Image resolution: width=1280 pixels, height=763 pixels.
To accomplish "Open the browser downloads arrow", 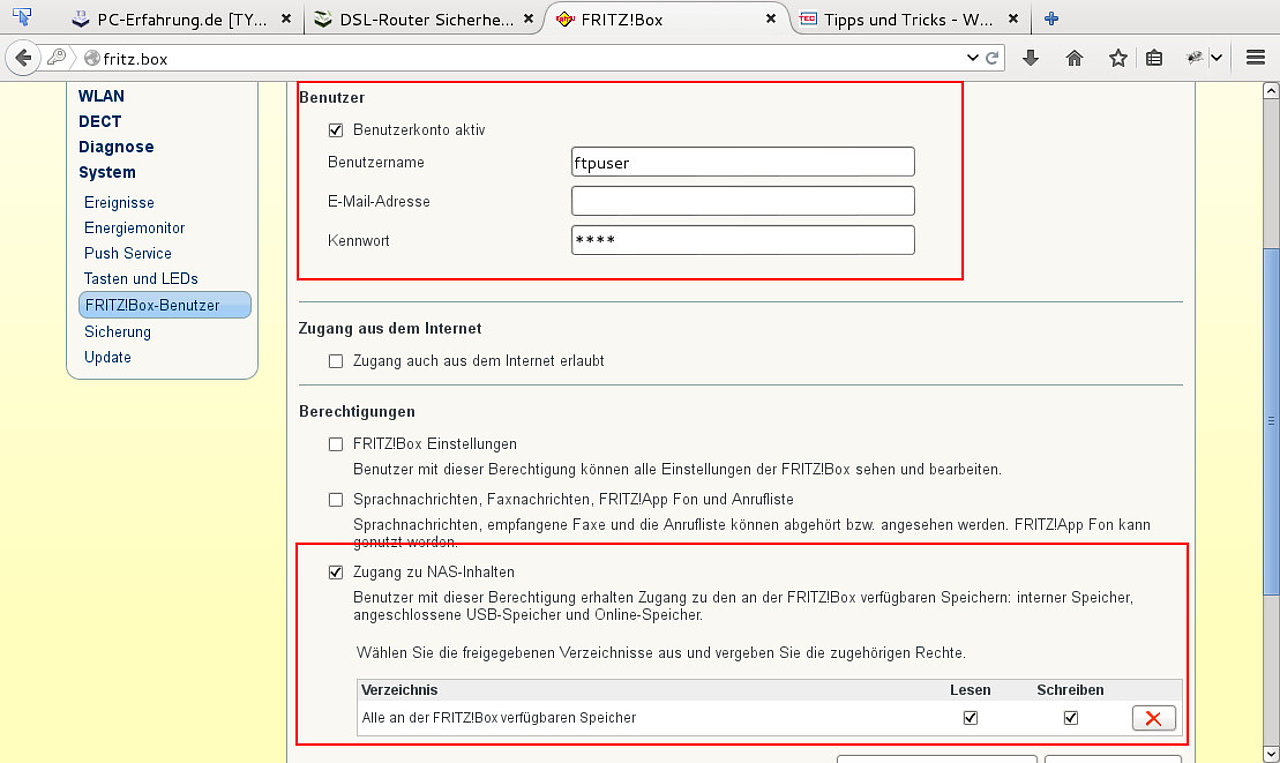I will tap(1031, 58).
